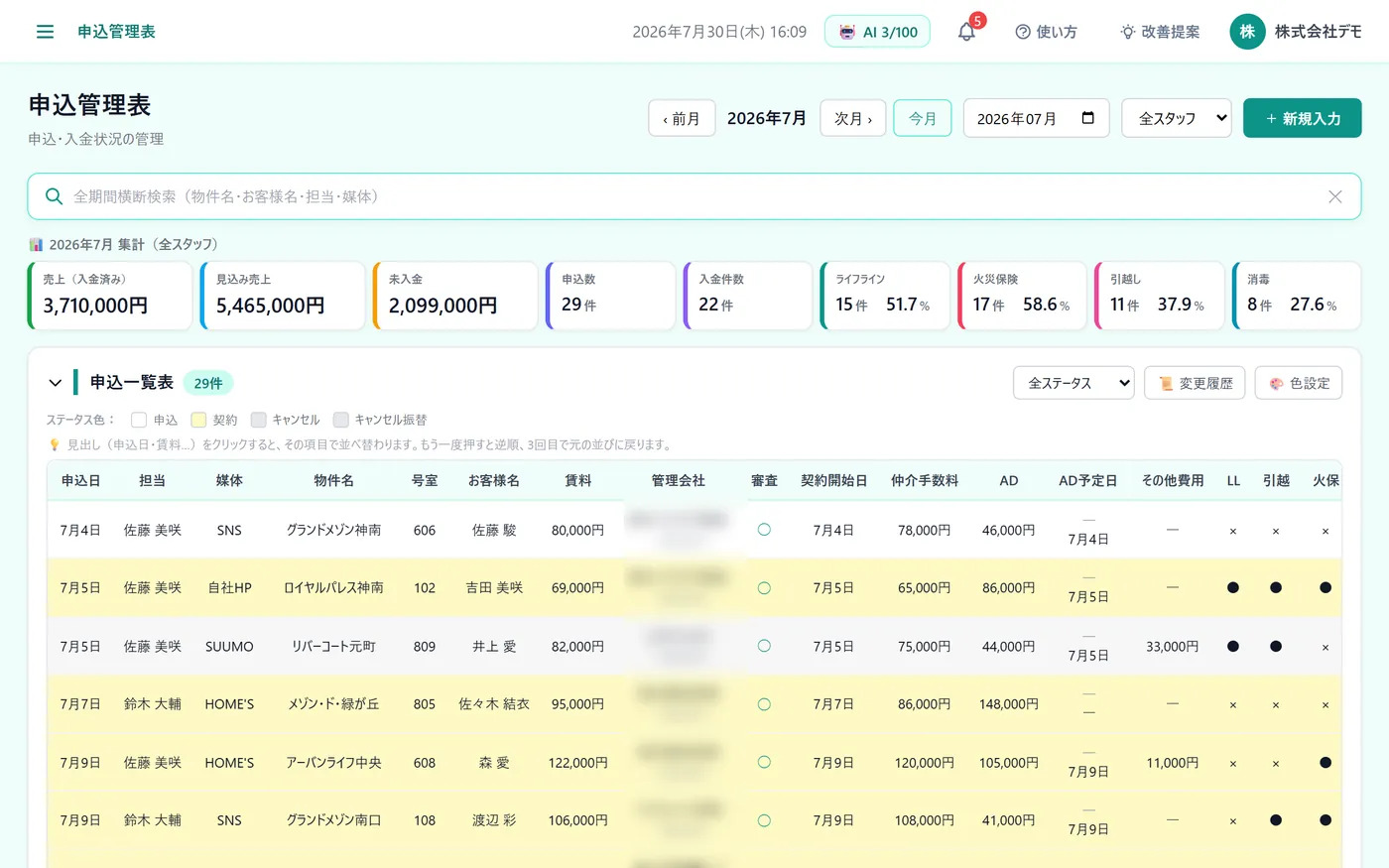The height and width of the screenshot is (868, 1389).
Task: Open the calendar icon in month picker
Action: [1087, 118]
